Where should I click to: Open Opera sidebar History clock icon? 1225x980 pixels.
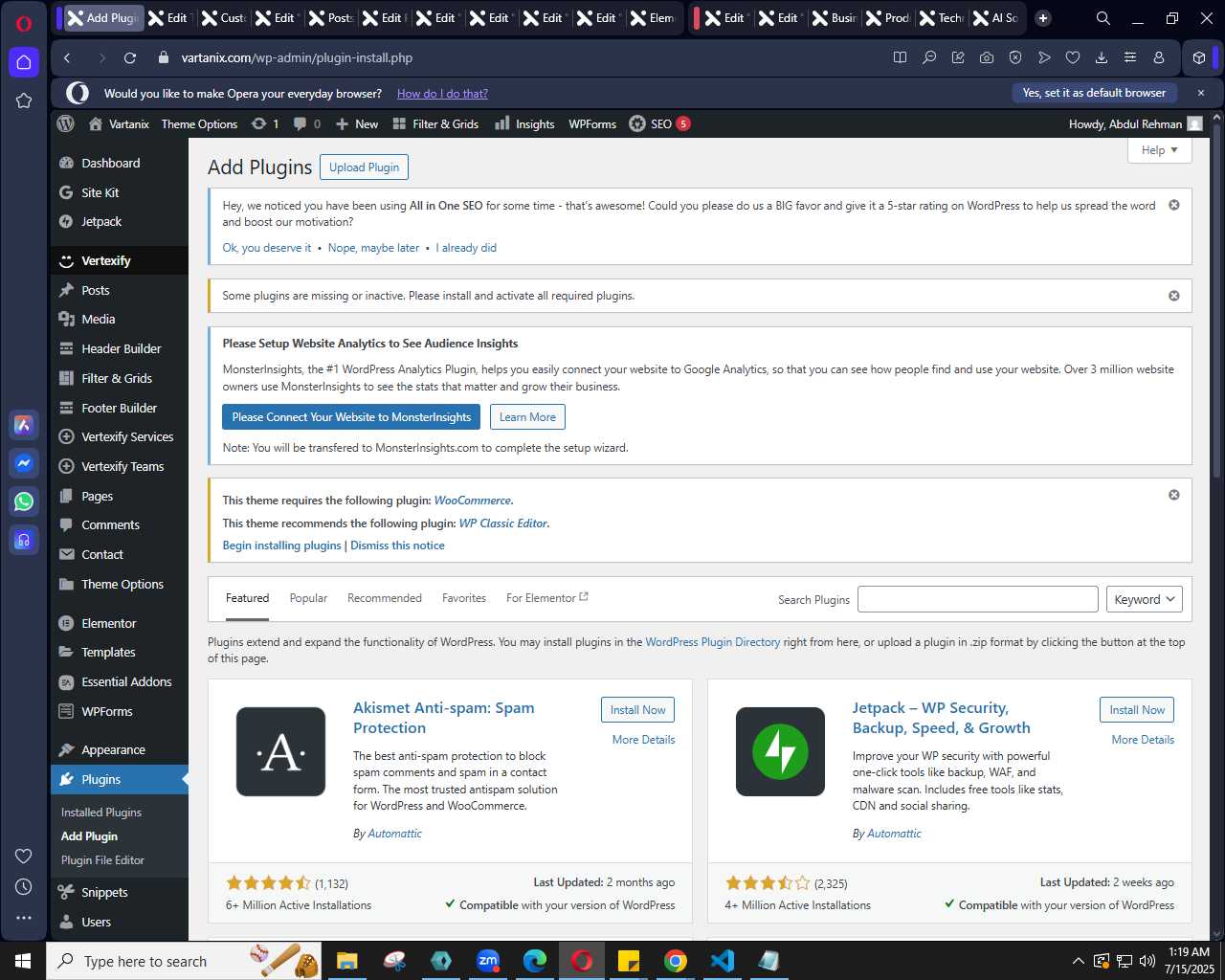click(24, 887)
